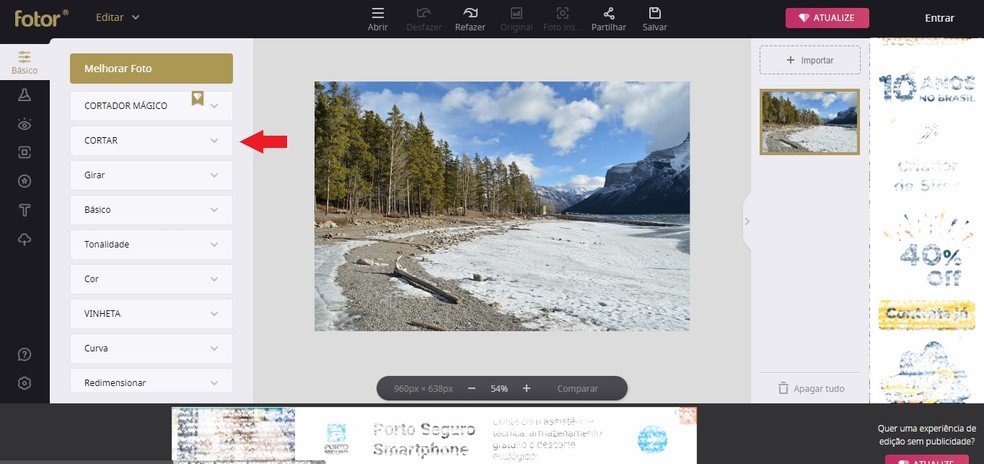Image resolution: width=984 pixels, height=464 pixels.
Task: Click the premium bookmark badge on CORTADOR MÁGICO
Action: click(198, 98)
